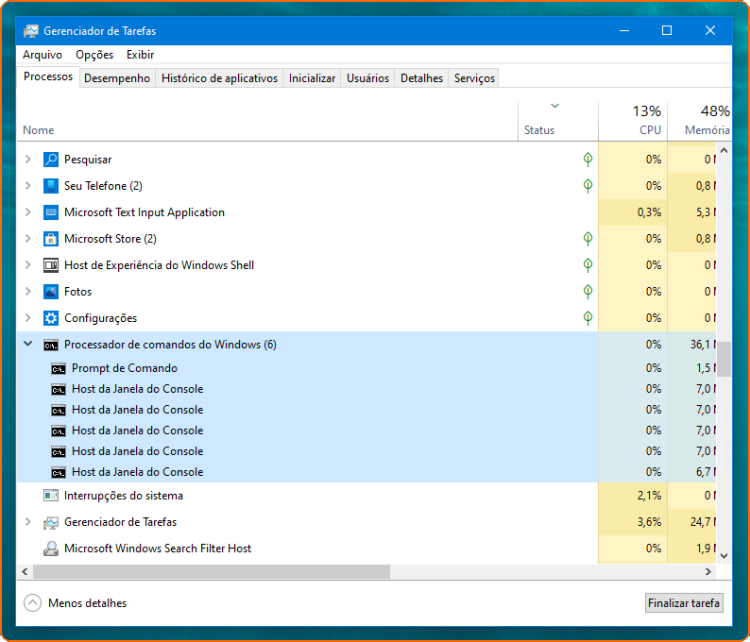This screenshot has width=750, height=642.
Task: Select Interrupções do sistema row text
Action: pos(123,496)
